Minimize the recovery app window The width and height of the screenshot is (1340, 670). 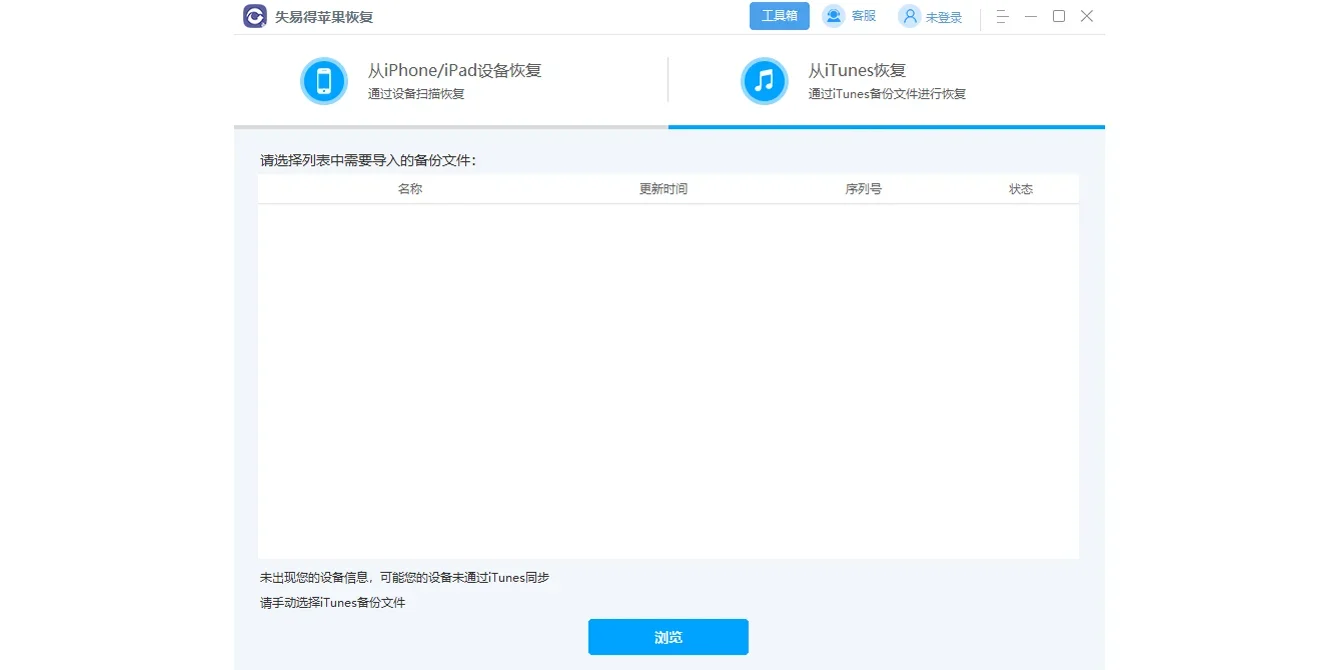[x=1031, y=16]
